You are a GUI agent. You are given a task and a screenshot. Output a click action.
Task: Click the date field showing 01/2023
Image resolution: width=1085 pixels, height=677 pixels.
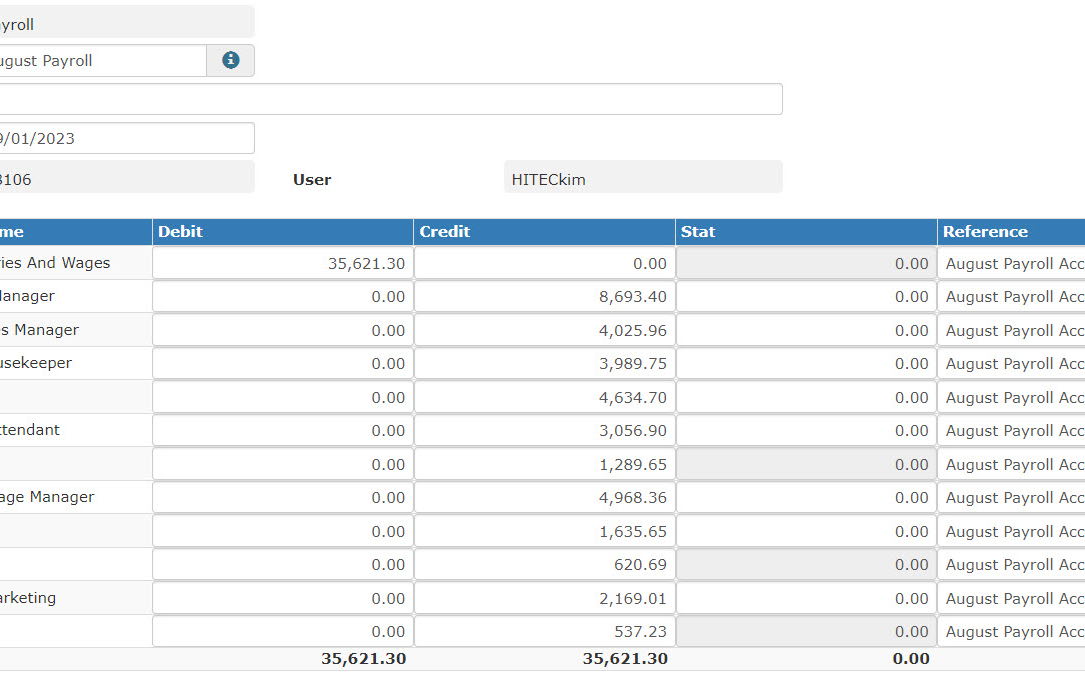[126, 138]
